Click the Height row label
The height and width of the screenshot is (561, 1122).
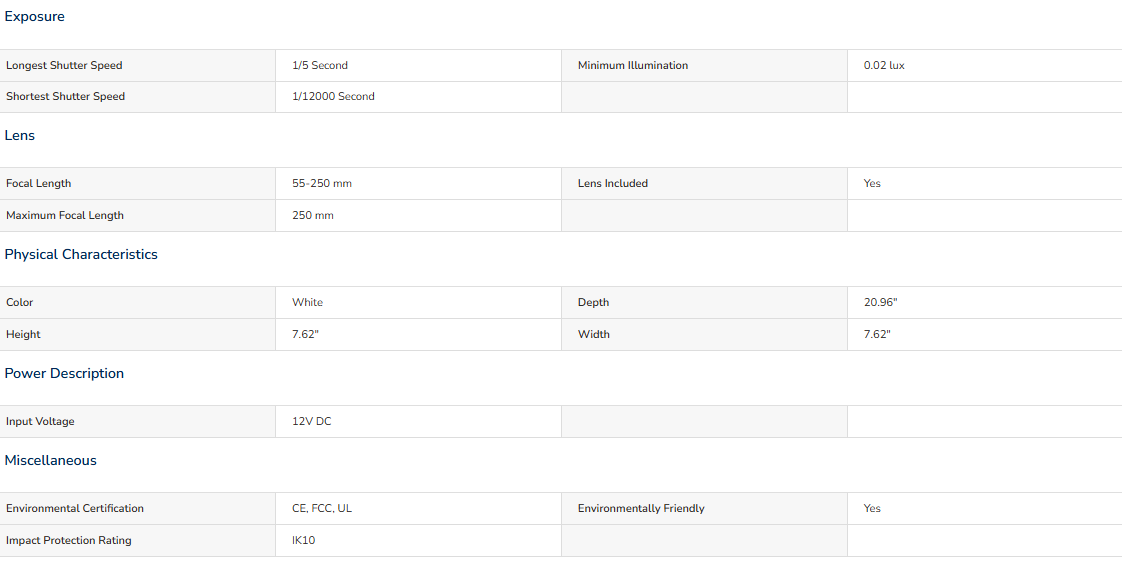point(23,334)
